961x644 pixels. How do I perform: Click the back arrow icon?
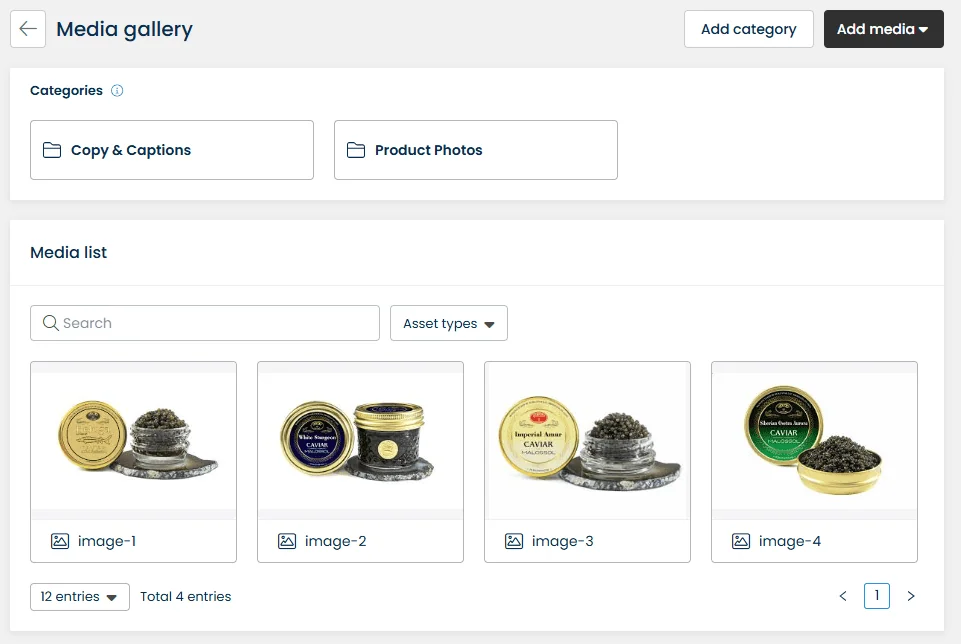click(28, 29)
